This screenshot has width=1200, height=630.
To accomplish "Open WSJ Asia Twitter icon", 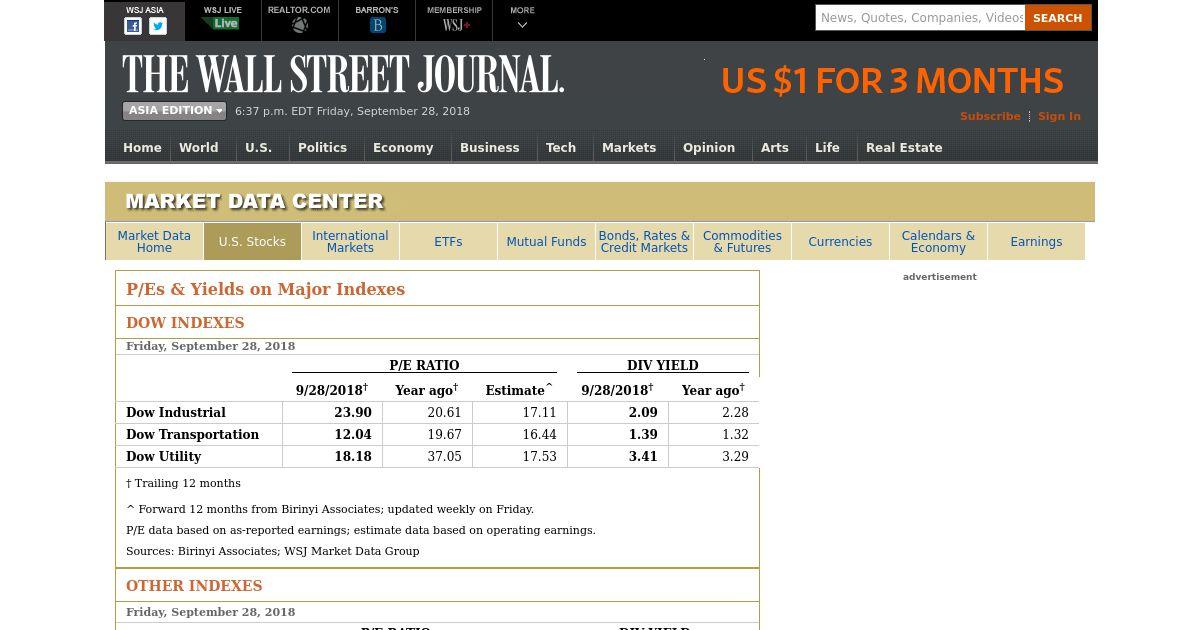I will pyautogui.click(x=158, y=27).
